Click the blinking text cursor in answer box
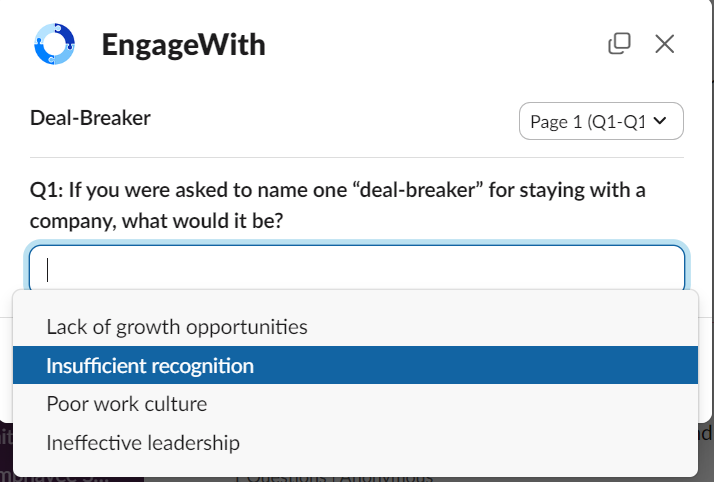Screen dimensions: 714x482 pos(48,269)
